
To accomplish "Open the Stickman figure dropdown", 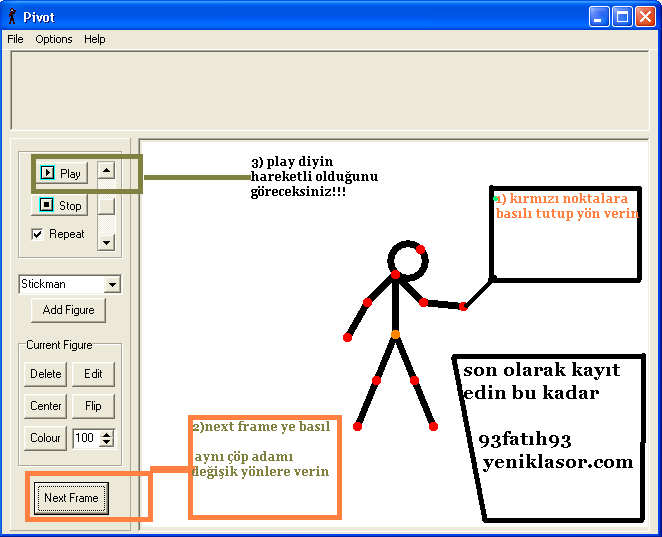I will coord(111,285).
